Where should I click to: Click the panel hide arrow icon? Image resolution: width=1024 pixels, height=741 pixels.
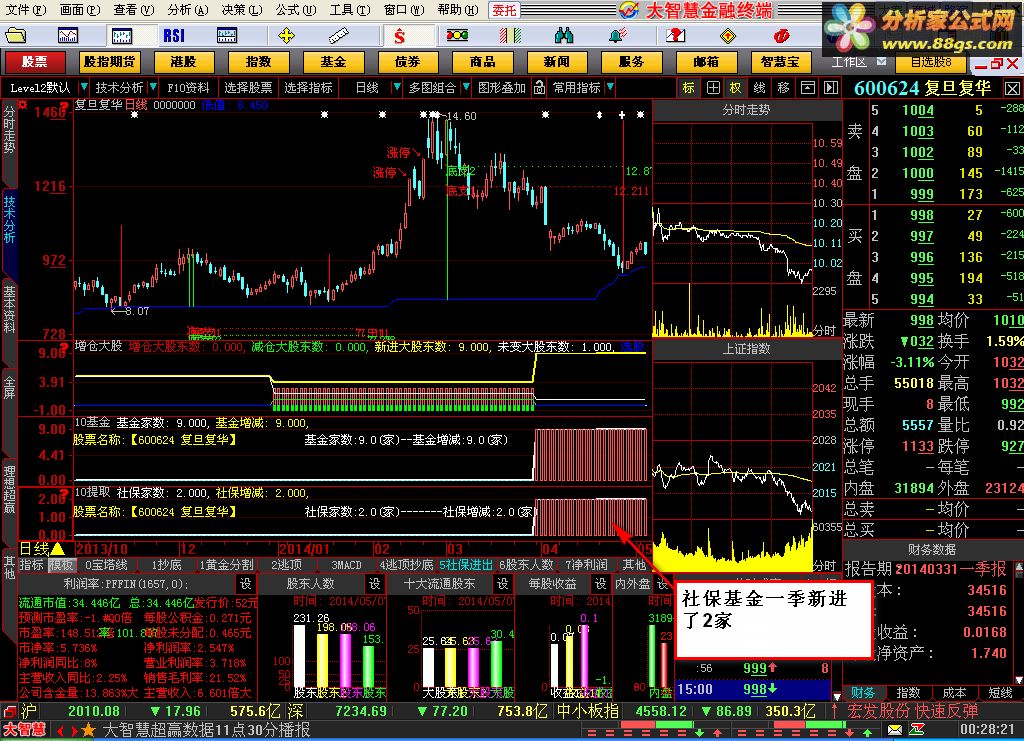pyautogui.click(x=831, y=87)
